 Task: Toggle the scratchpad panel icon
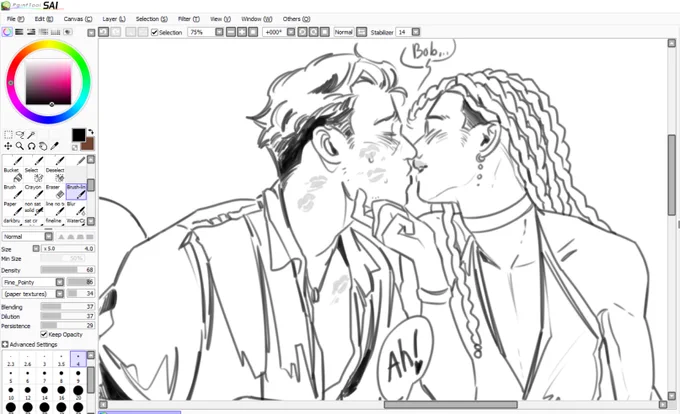68,32
